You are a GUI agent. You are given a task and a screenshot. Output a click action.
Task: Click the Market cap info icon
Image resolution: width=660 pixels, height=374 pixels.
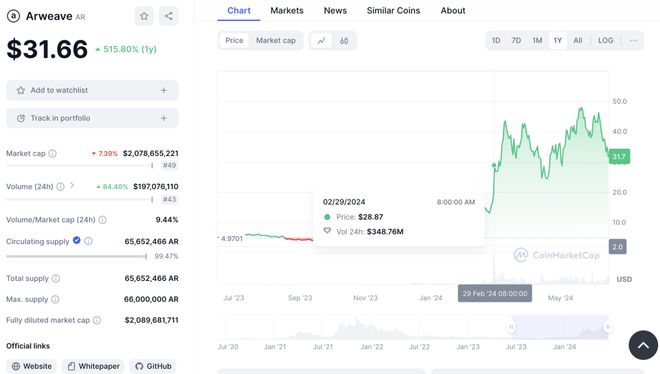coord(53,154)
